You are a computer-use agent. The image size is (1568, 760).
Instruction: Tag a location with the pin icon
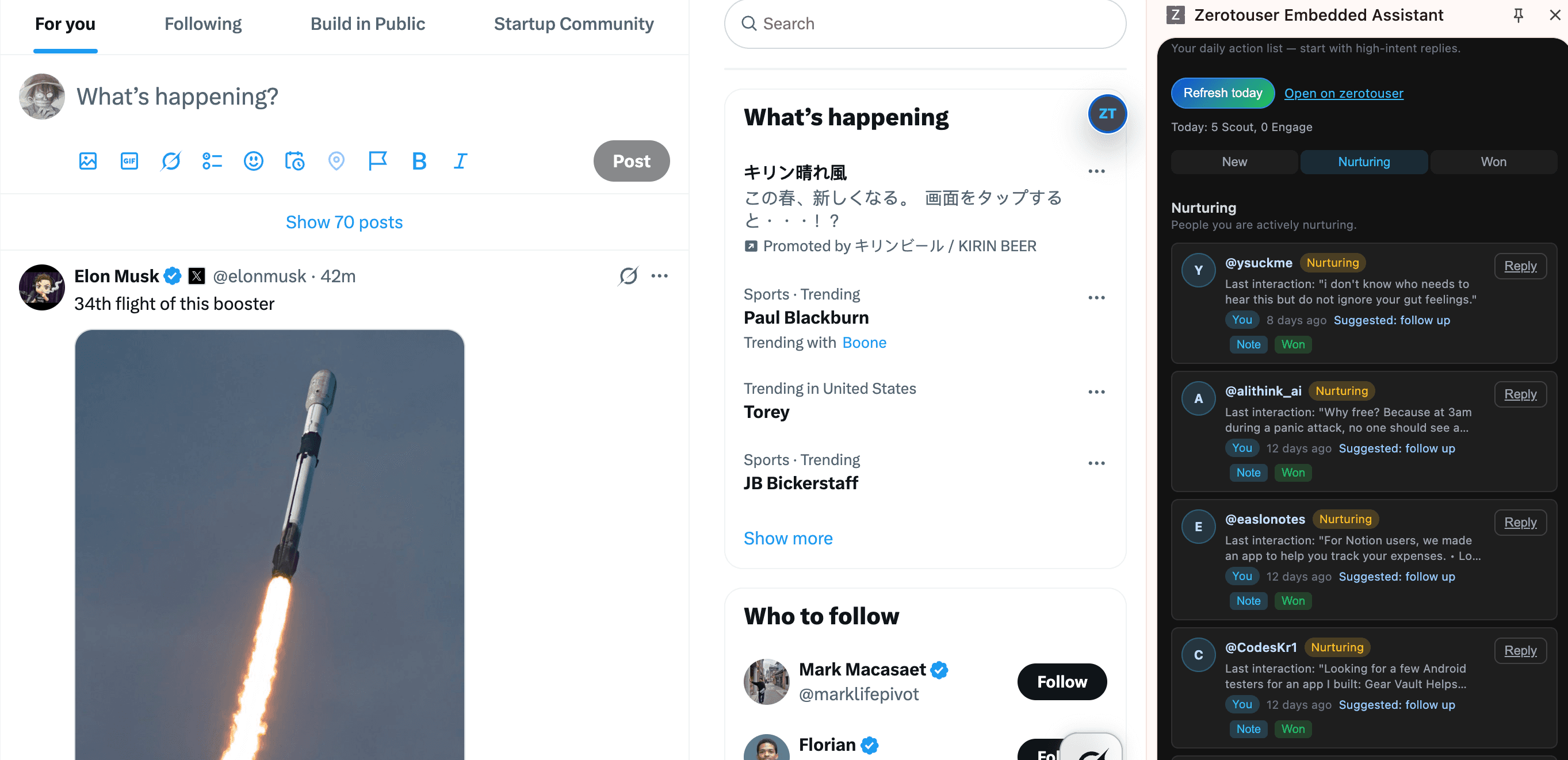click(336, 161)
